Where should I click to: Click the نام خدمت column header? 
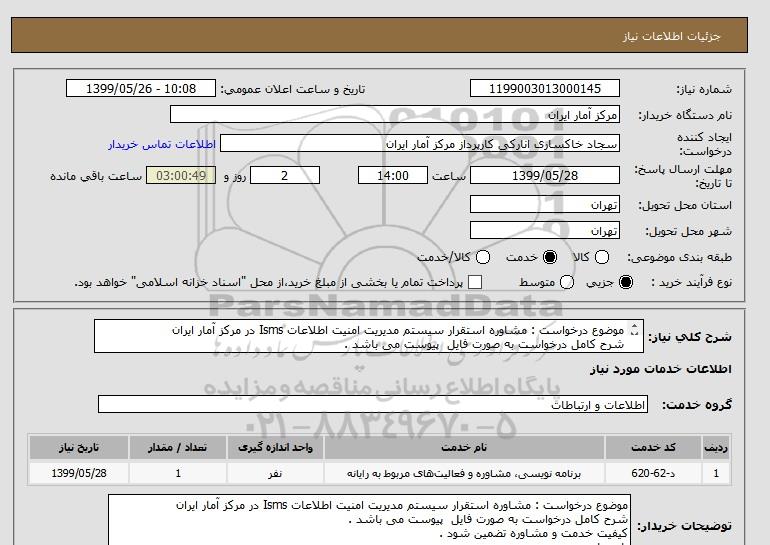464,447
